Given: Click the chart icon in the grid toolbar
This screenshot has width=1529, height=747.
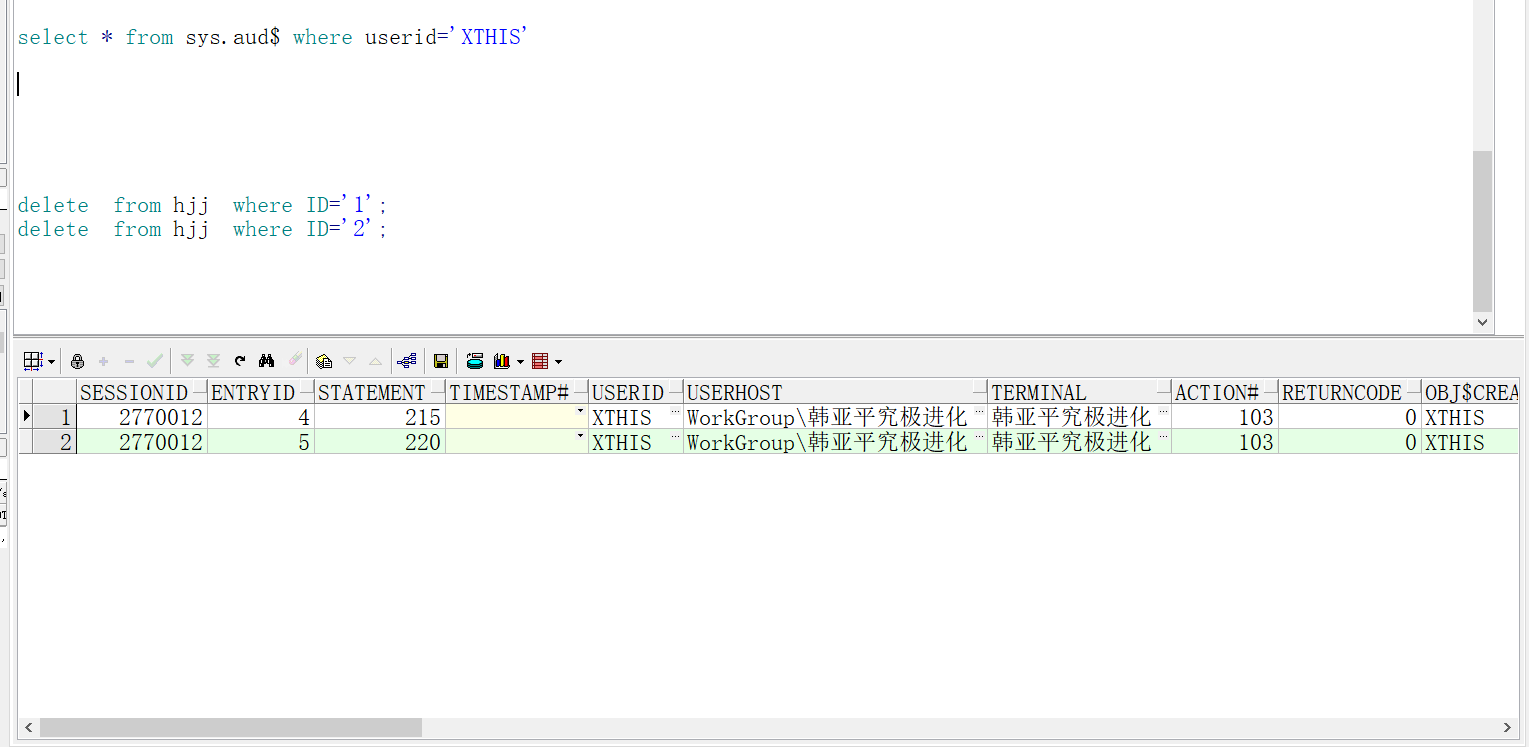Looking at the screenshot, I should pos(501,361).
